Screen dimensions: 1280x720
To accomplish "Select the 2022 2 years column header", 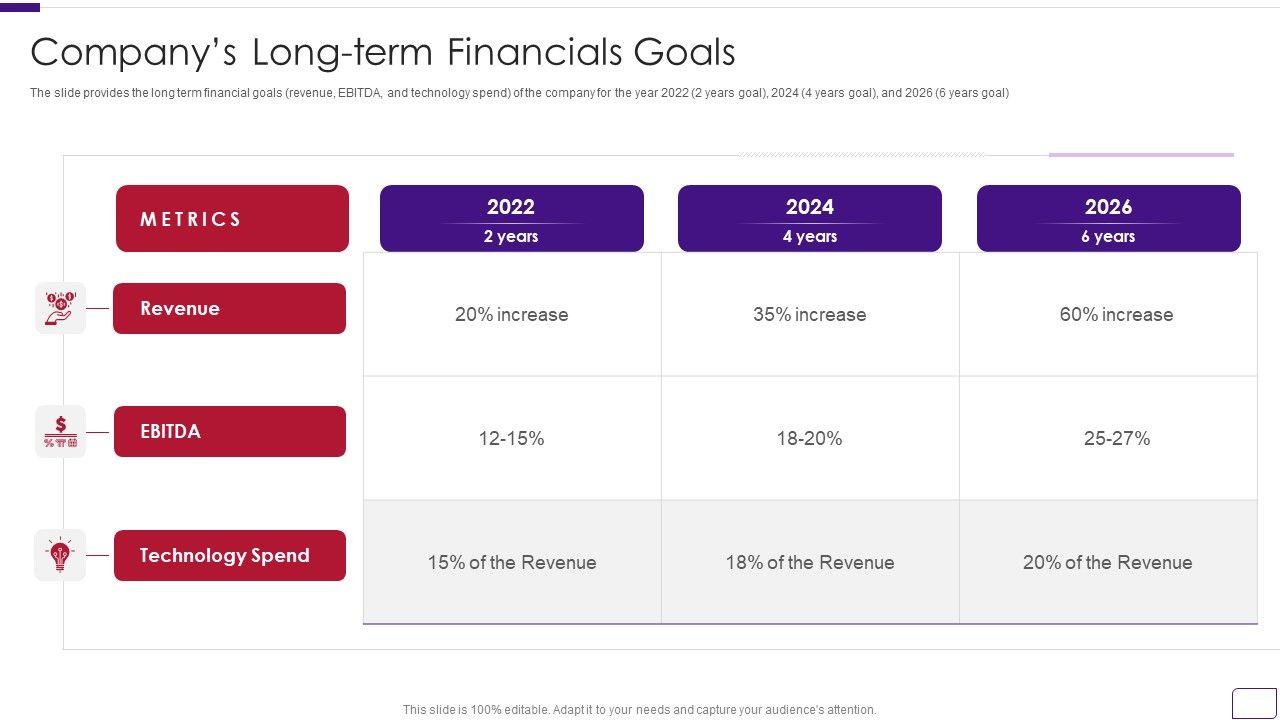I will pos(511,218).
